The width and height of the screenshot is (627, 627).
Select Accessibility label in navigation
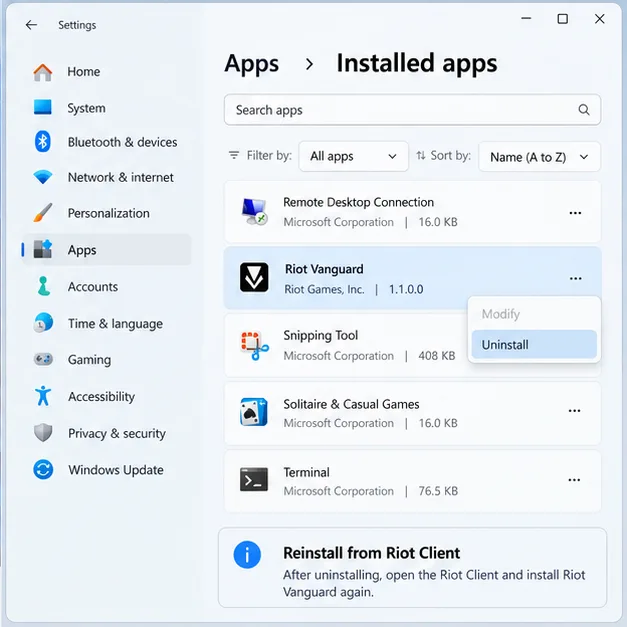click(x=102, y=397)
